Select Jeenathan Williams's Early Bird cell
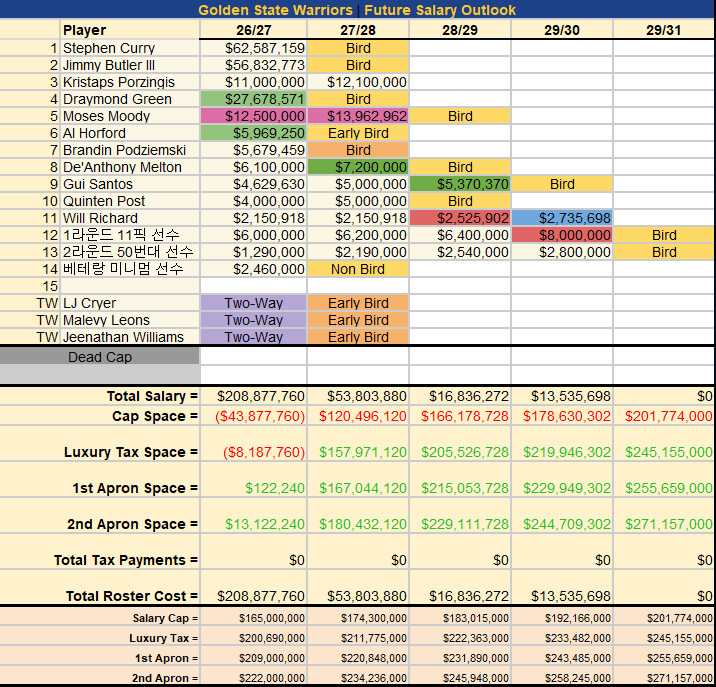The image size is (716, 687). pos(358,337)
